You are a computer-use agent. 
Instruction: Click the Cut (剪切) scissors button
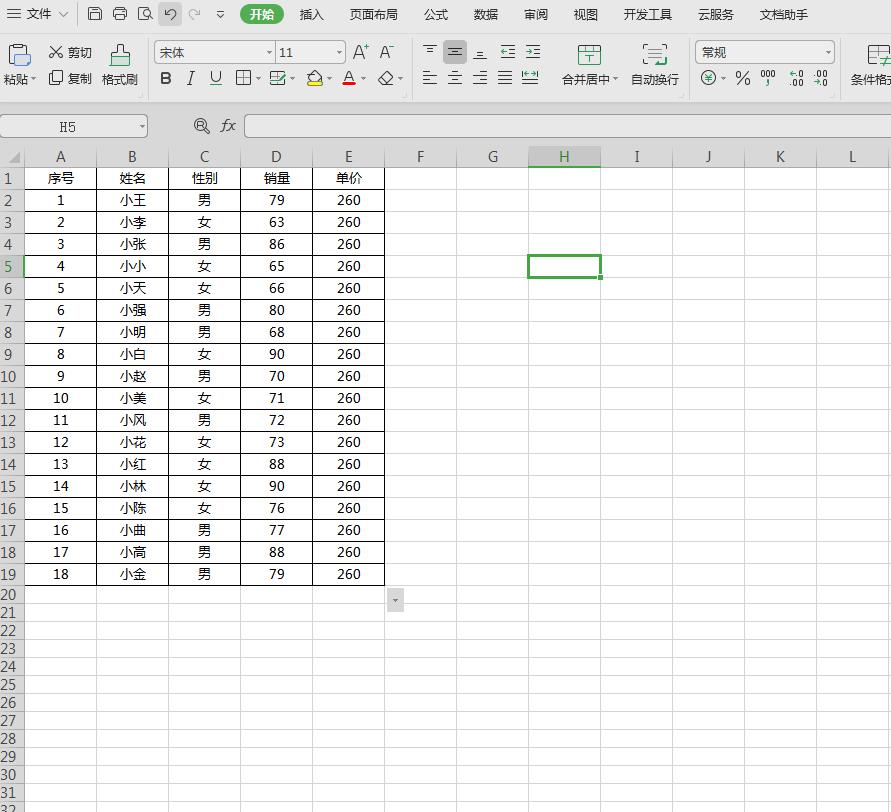point(70,52)
